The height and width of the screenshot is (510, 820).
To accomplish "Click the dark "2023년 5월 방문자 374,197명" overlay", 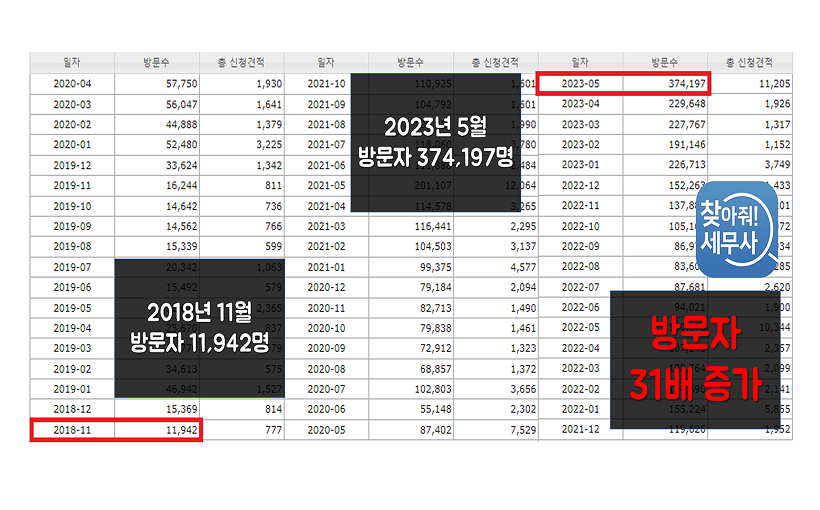I will 437,141.
